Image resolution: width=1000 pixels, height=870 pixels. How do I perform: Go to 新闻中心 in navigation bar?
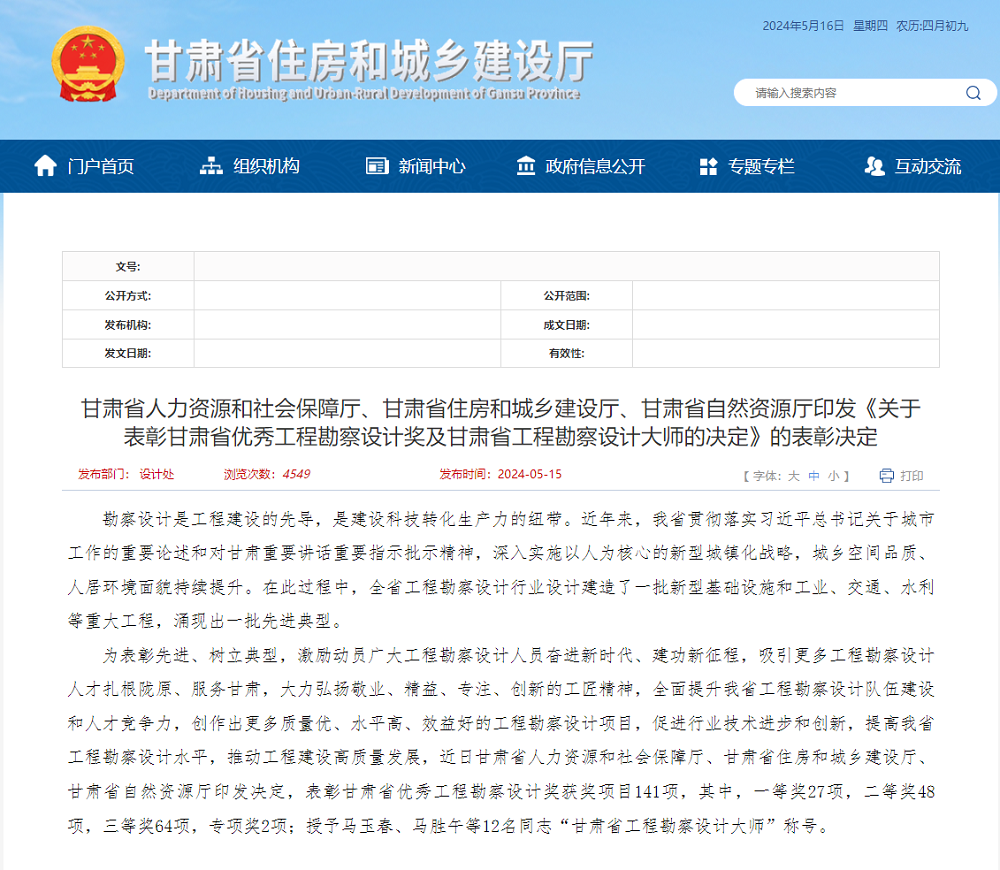pyautogui.click(x=432, y=166)
